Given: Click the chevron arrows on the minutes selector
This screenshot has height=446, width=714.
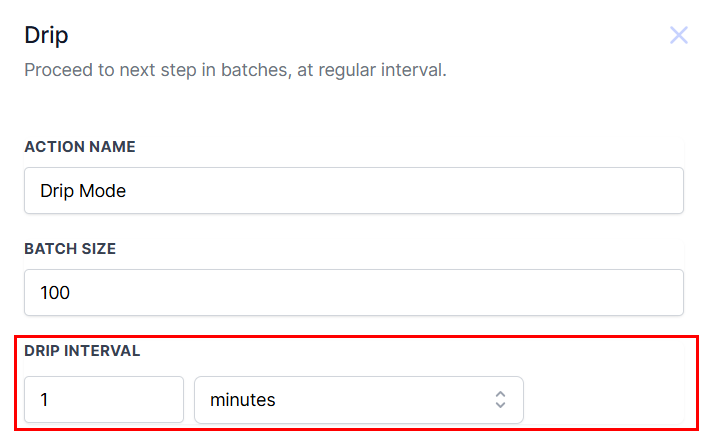Looking at the screenshot, I should pos(501,400).
